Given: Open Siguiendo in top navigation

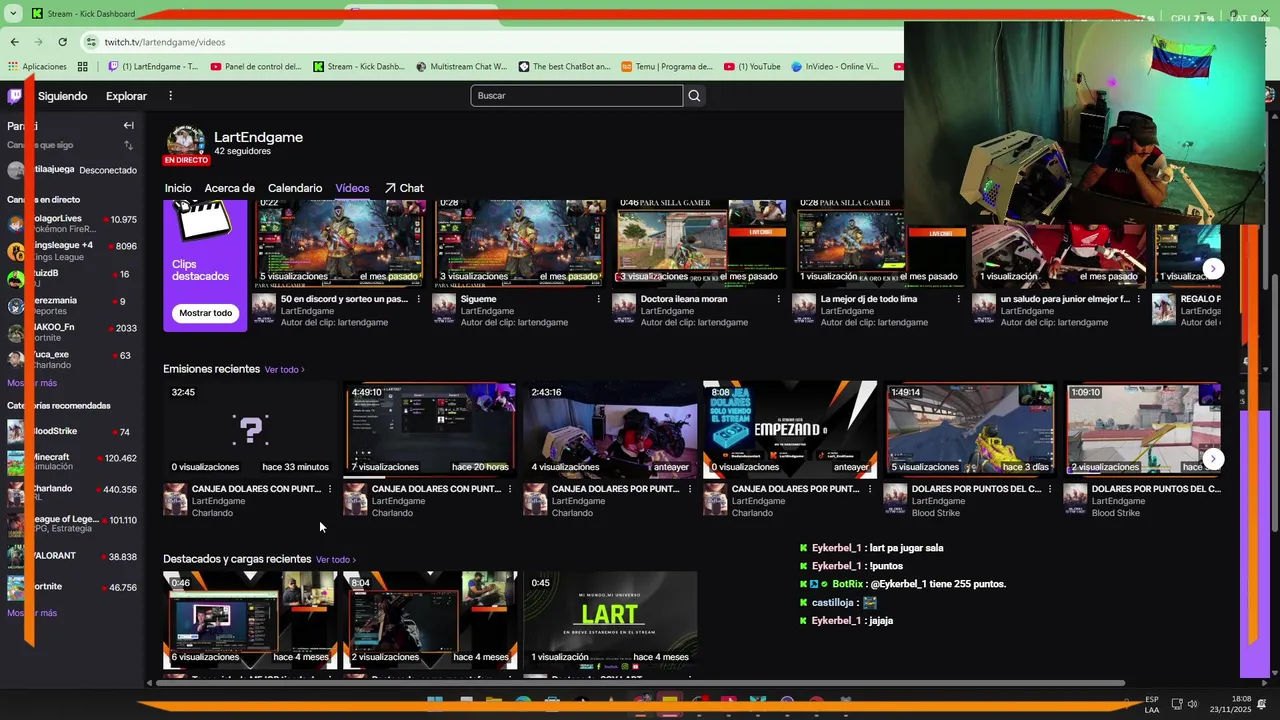Looking at the screenshot, I should pyautogui.click(x=63, y=96).
